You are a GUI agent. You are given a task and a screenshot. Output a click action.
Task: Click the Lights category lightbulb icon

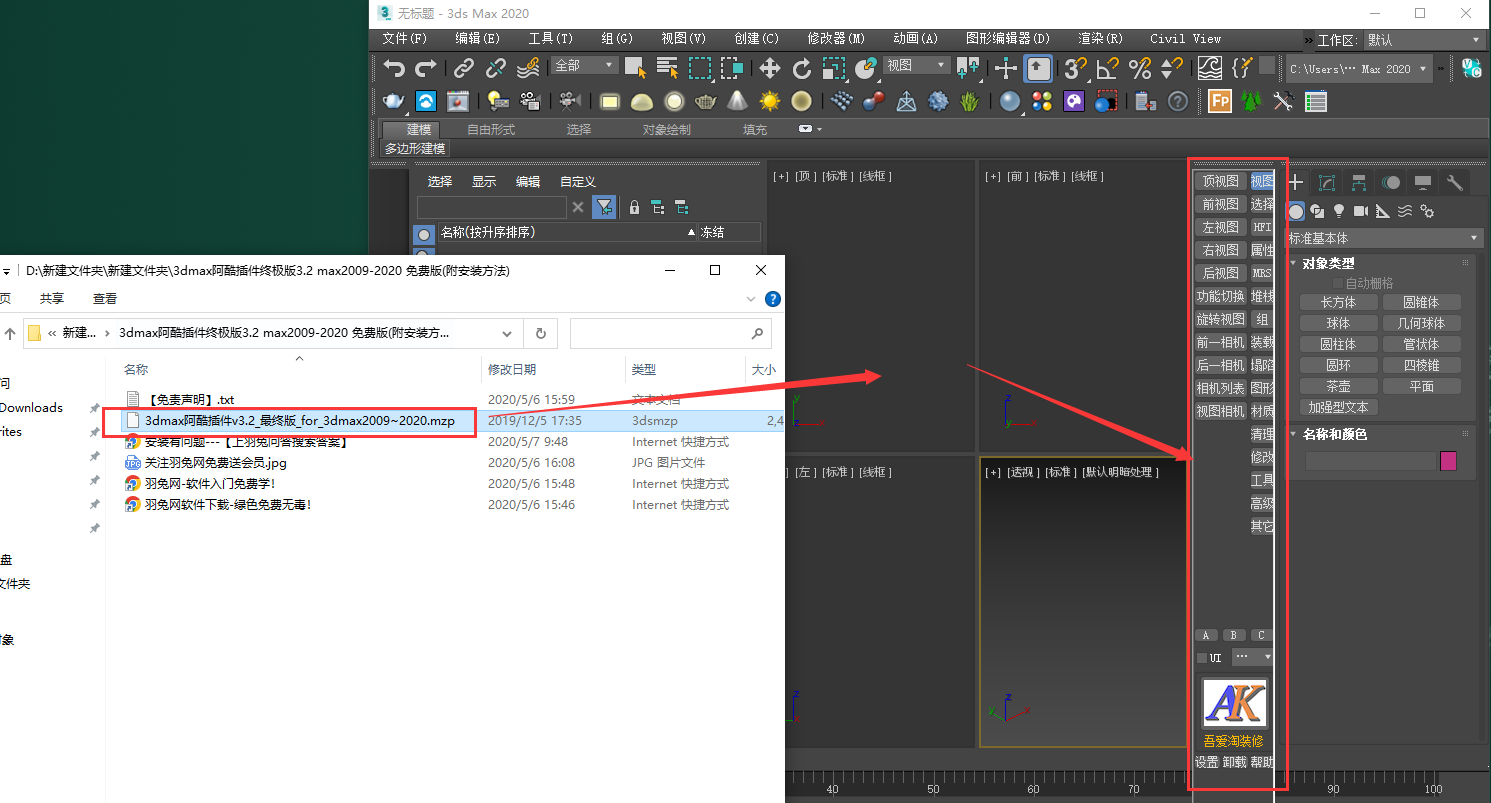(1339, 211)
